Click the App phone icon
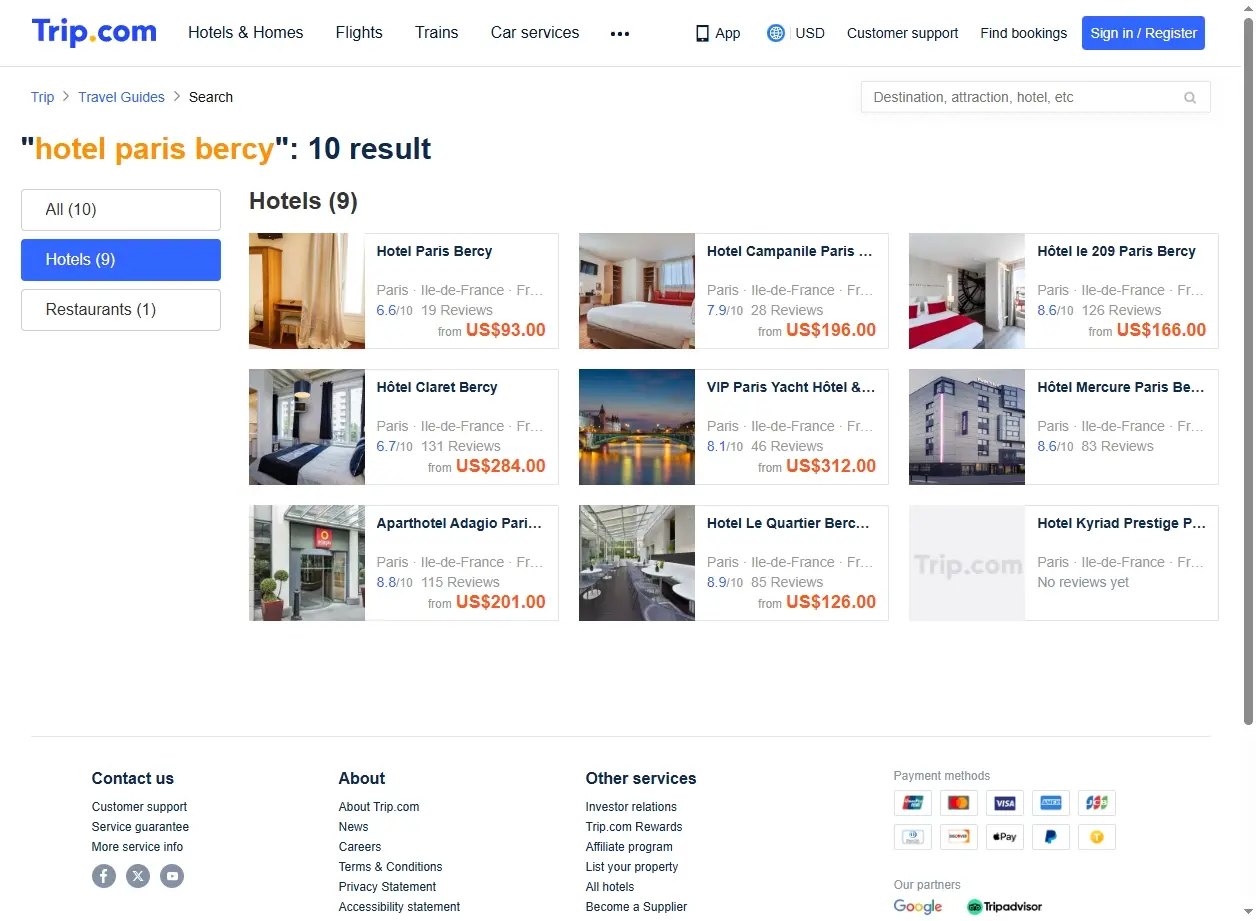Viewport: 1256px width, 921px height. click(702, 33)
